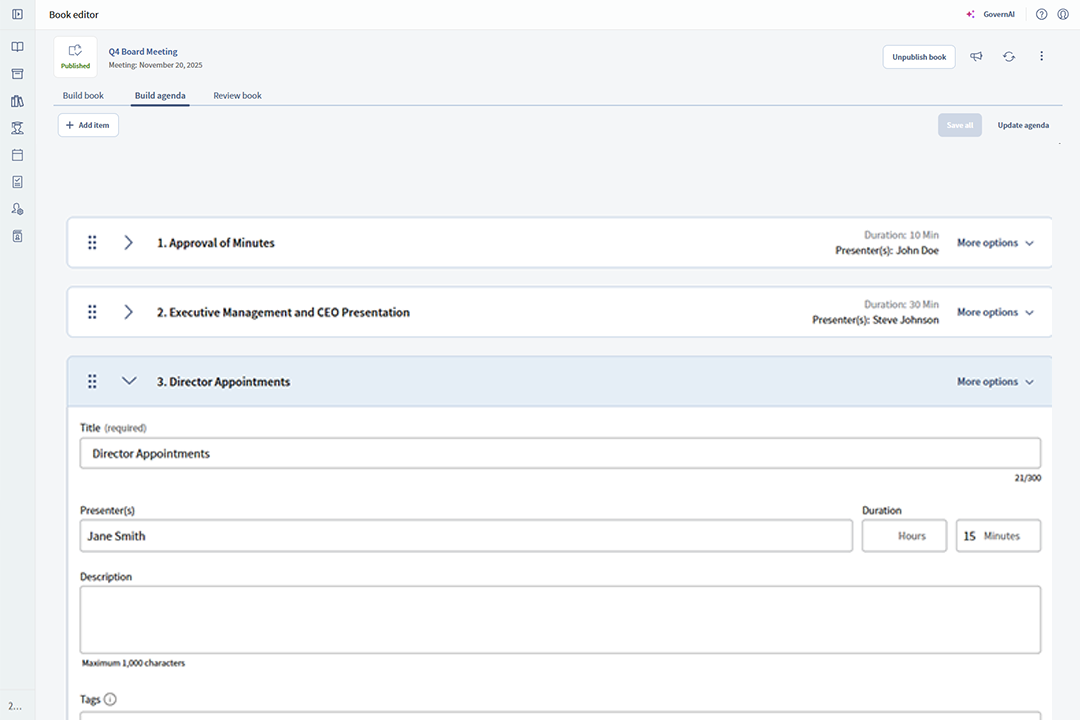Open the GovernAI assistant
Screen dimensions: 1080x720
click(989, 14)
